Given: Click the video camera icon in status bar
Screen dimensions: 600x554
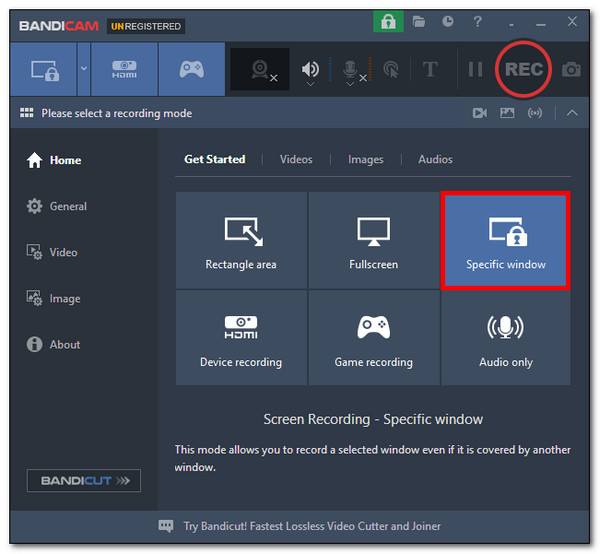Looking at the screenshot, I should pyautogui.click(x=479, y=113).
